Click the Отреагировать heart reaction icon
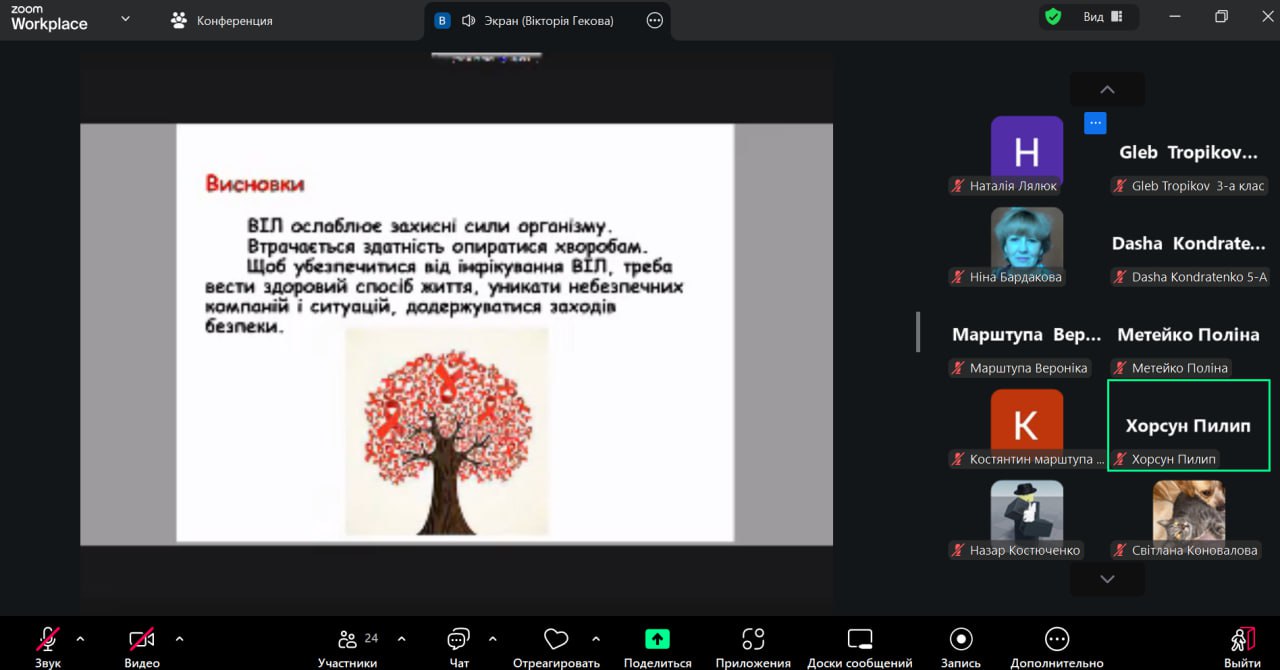Viewport: 1280px width, 670px height. (x=556, y=640)
